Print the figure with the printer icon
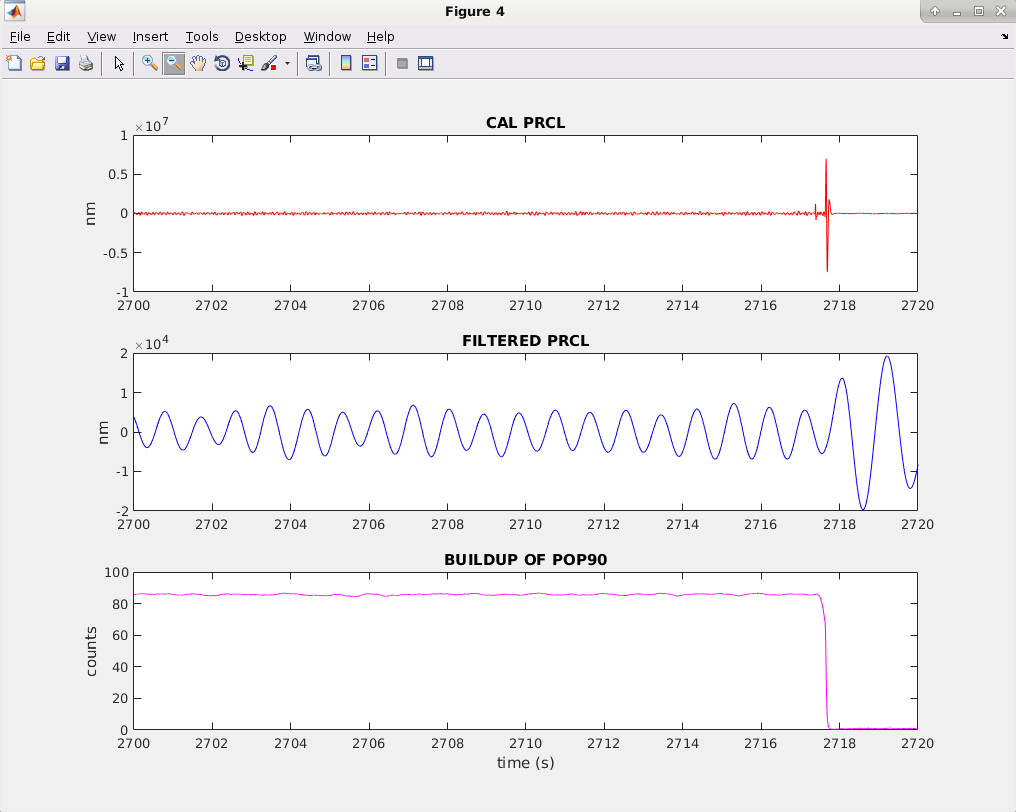This screenshot has width=1016, height=812. (86, 64)
